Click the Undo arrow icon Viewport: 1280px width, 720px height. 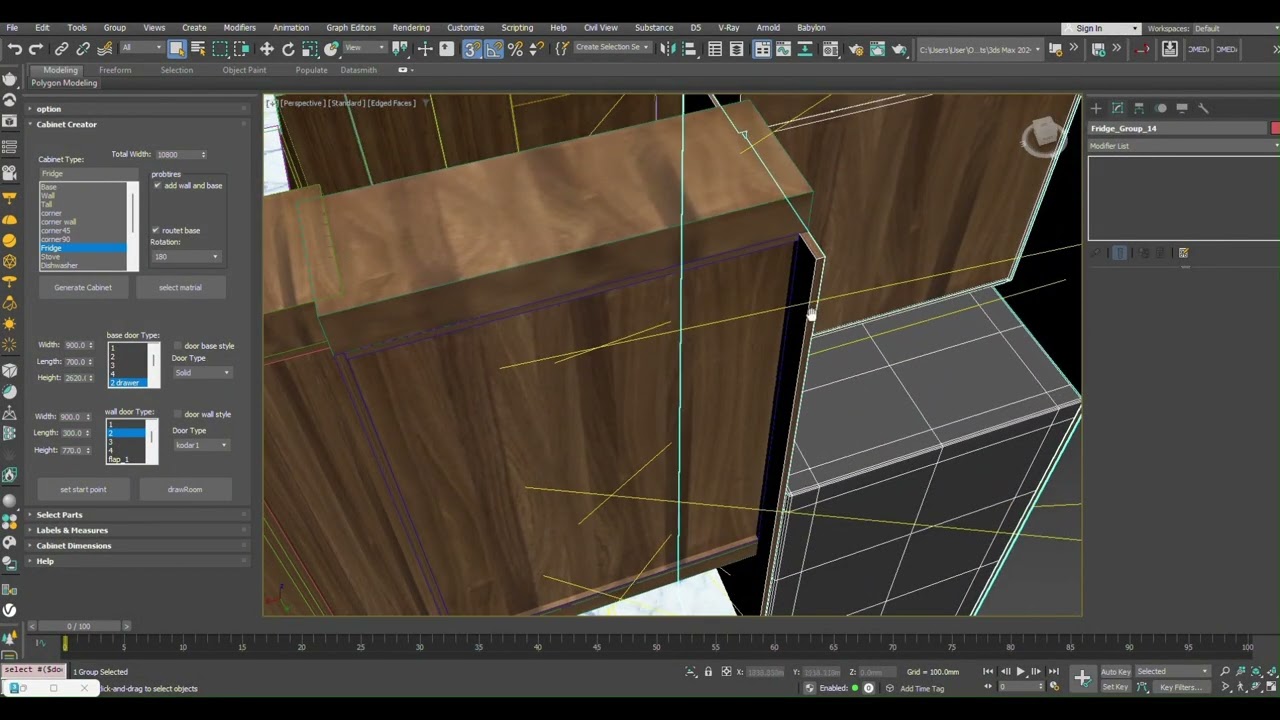point(15,49)
